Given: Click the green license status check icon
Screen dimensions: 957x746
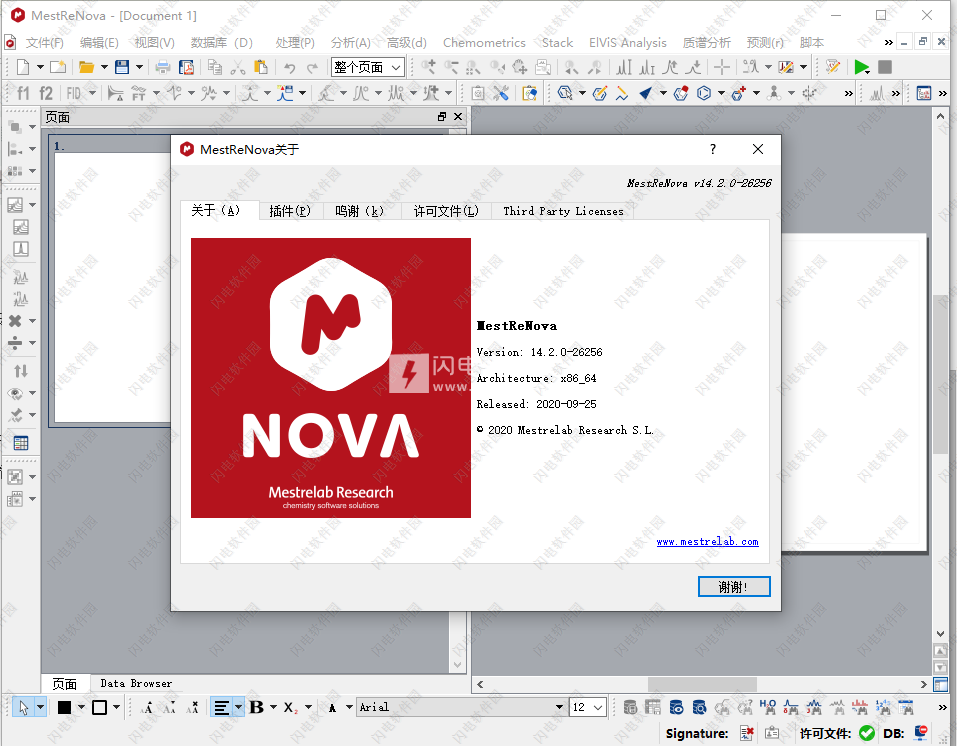Looking at the screenshot, I should coord(867,733).
